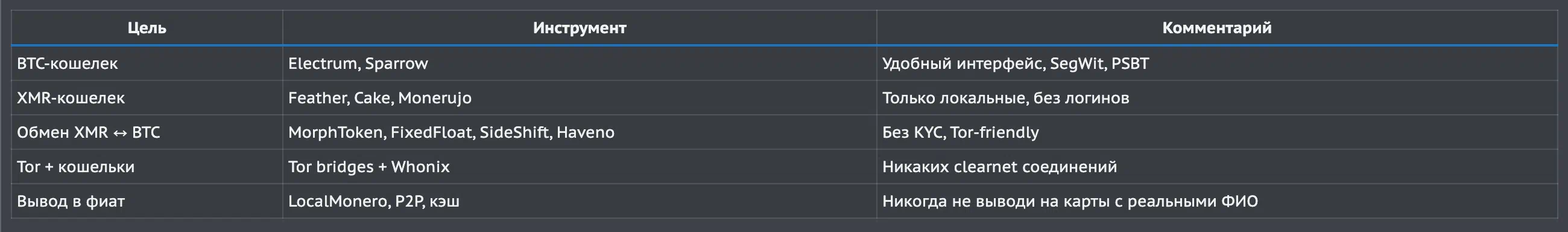Screen dimensions: 1568x232
Task: Select the Tor bridges + Whonix cell
Action: [x=580, y=167]
